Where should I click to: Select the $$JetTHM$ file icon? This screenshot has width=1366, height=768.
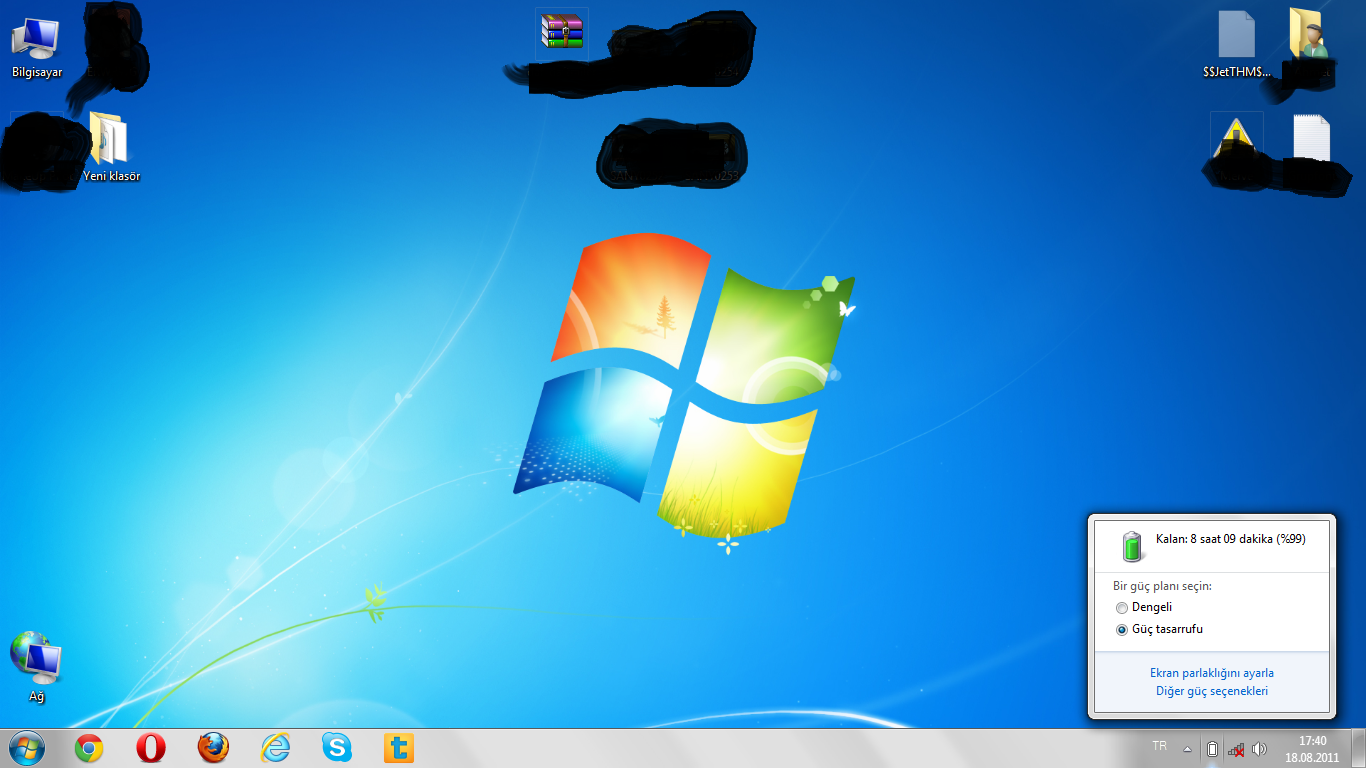pyautogui.click(x=1237, y=44)
